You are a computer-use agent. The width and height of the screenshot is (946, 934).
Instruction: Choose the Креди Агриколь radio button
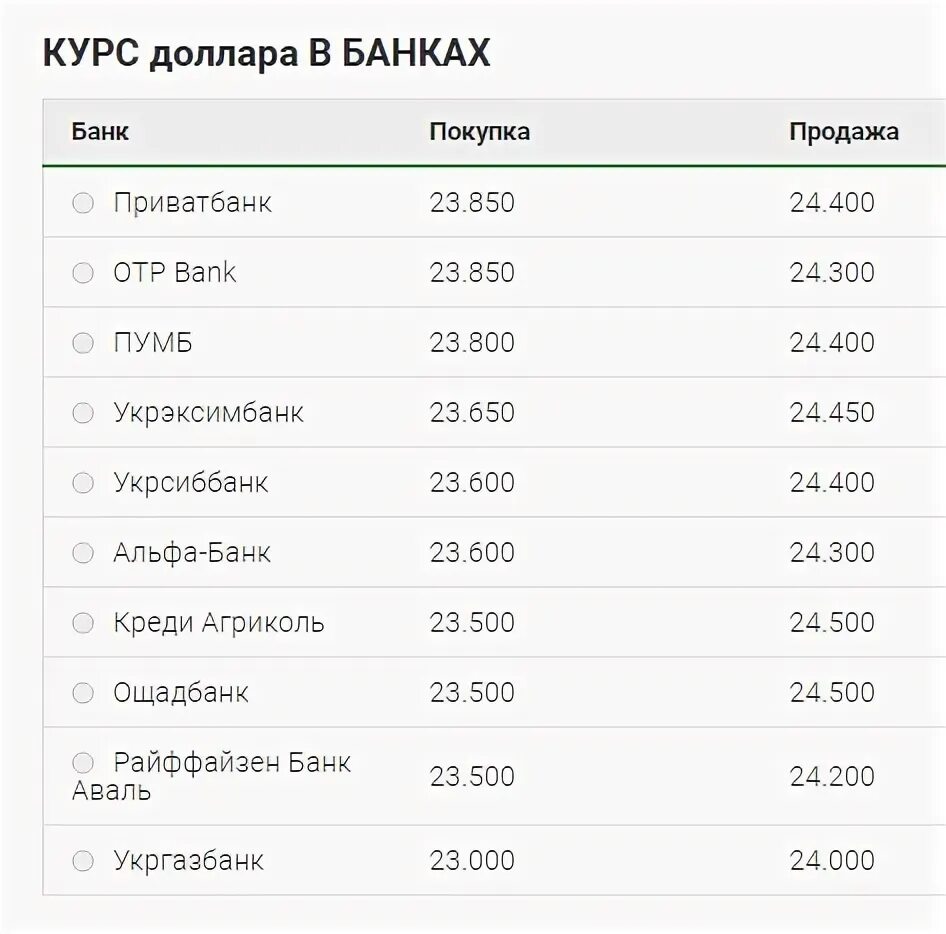coord(83,623)
